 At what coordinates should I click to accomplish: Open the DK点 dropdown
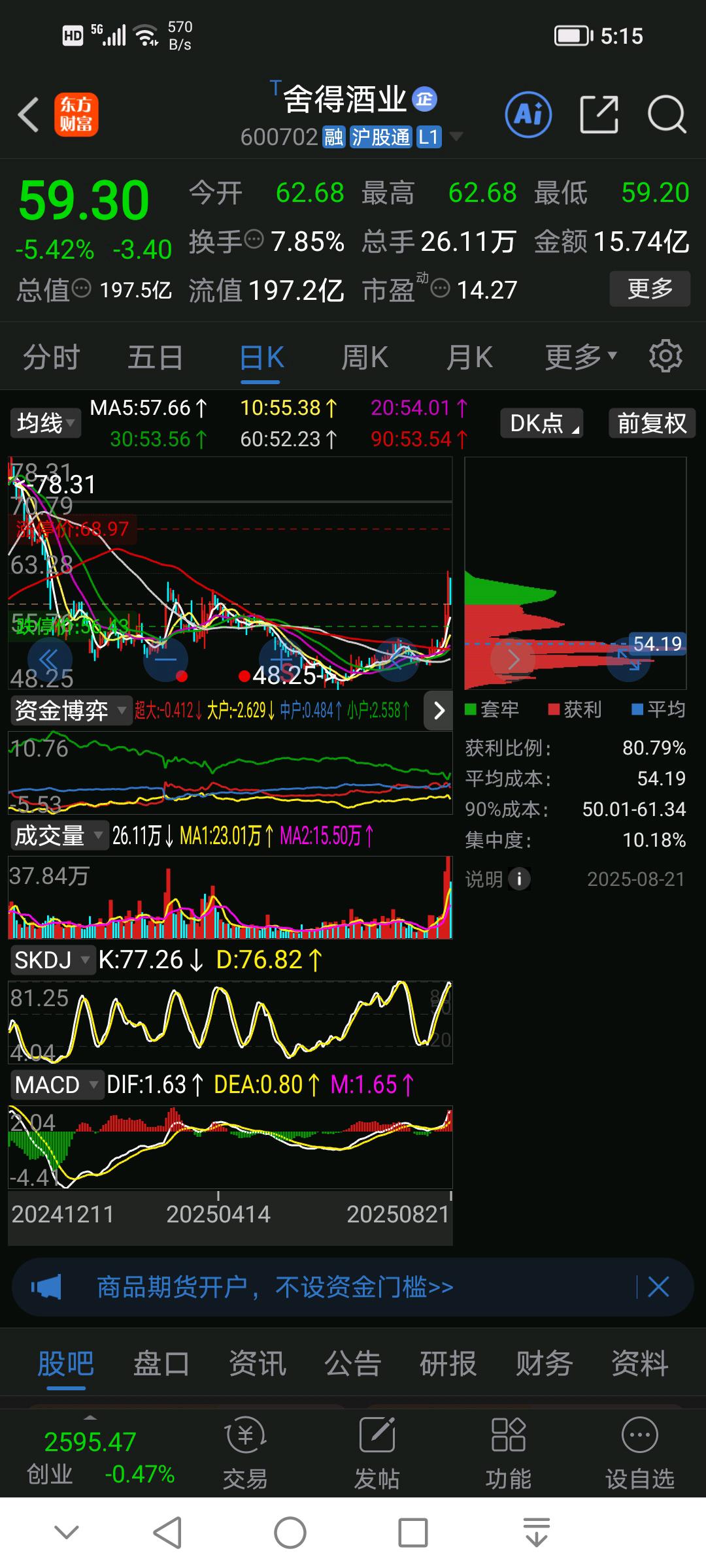click(x=542, y=423)
